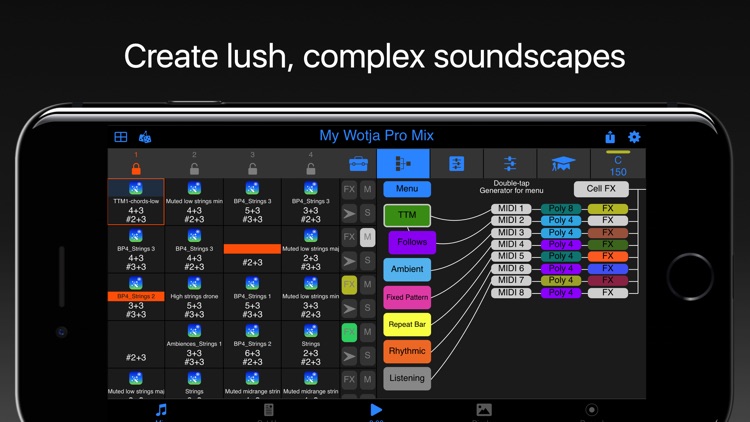Viewport: 750px width, 422px height.
Task: Select the Ambient generator
Action: 407,269
